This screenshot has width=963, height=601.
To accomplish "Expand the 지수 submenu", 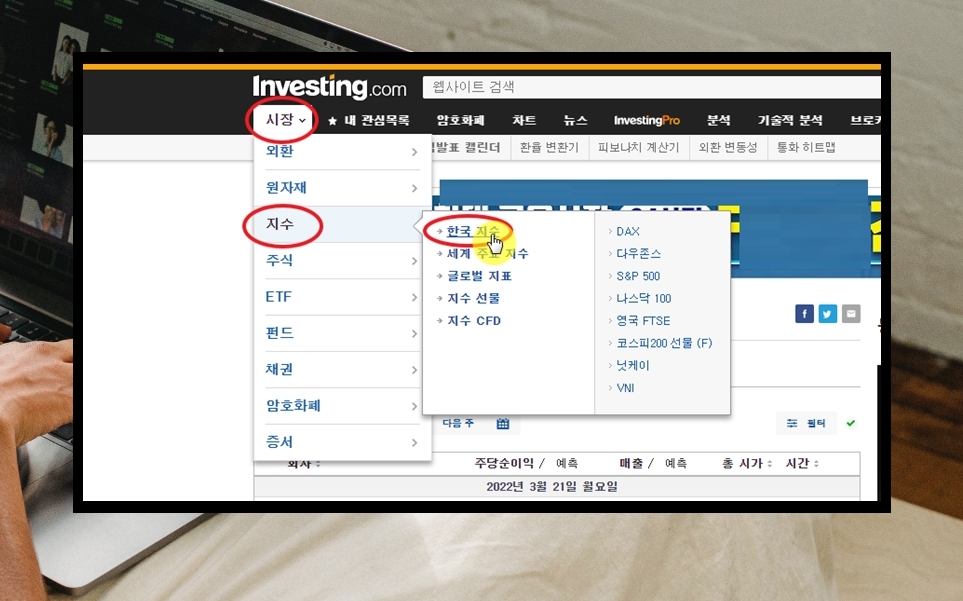I will pyautogui.click(x=342, y=224).
